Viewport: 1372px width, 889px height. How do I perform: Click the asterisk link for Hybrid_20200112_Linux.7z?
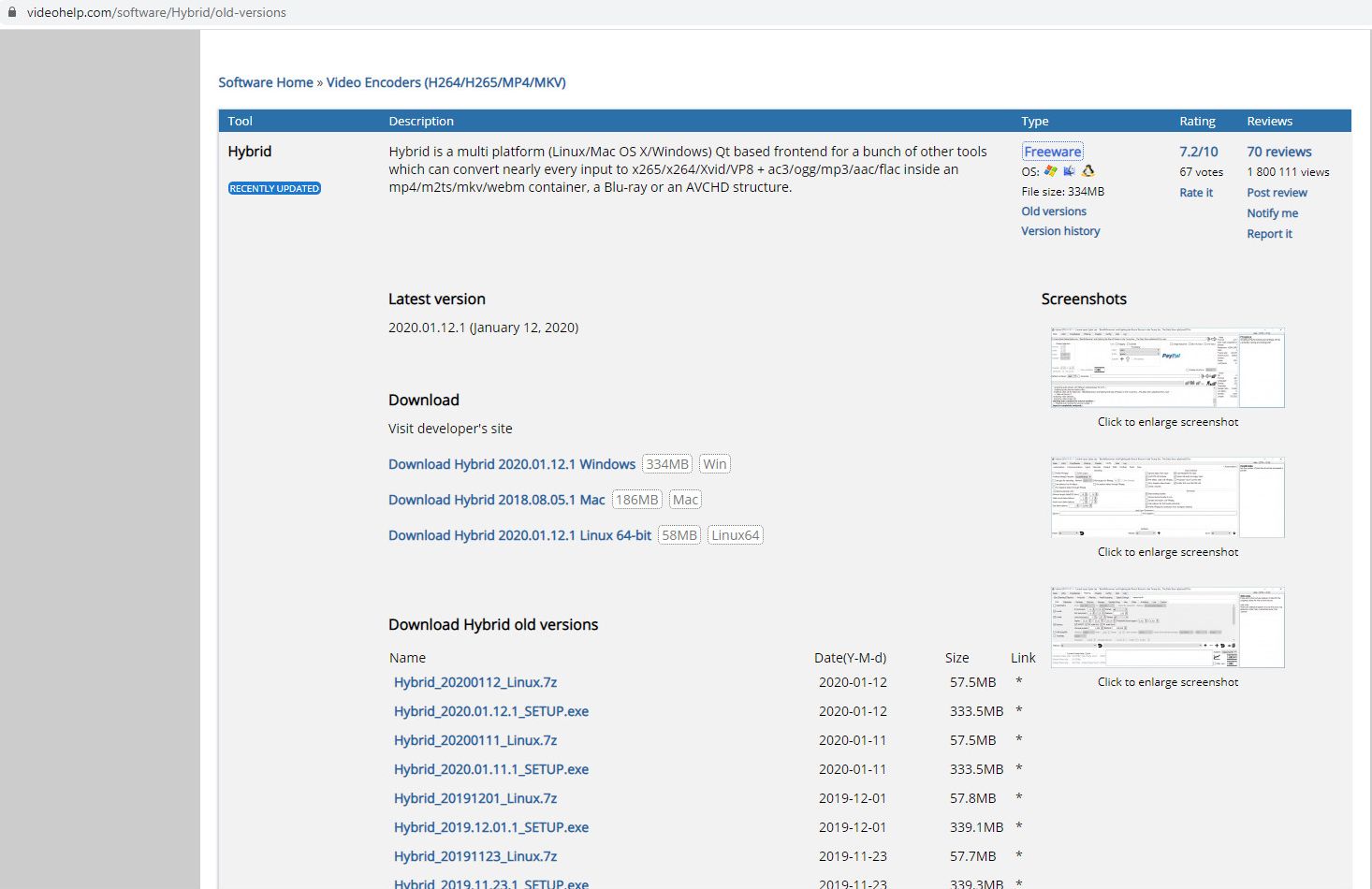[x=1019, y=682]
